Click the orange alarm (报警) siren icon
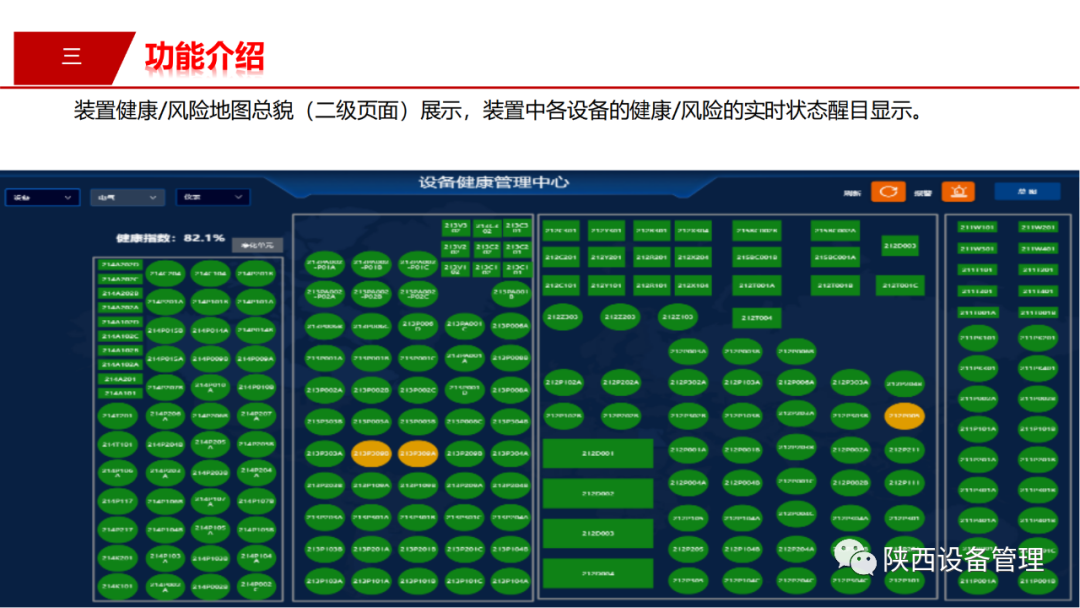This screenshot has width=1080, height=608. (958, 191)
